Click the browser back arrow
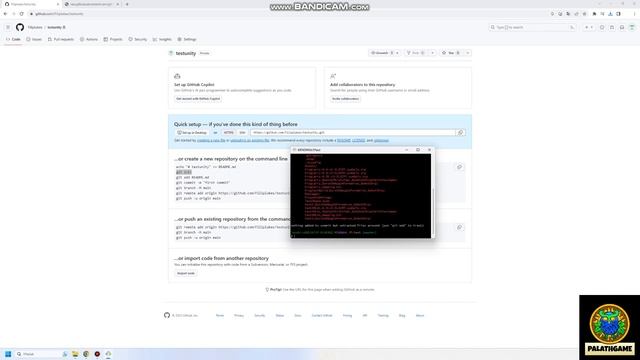The width and height of the screenshot is (640, 360). 5,14
